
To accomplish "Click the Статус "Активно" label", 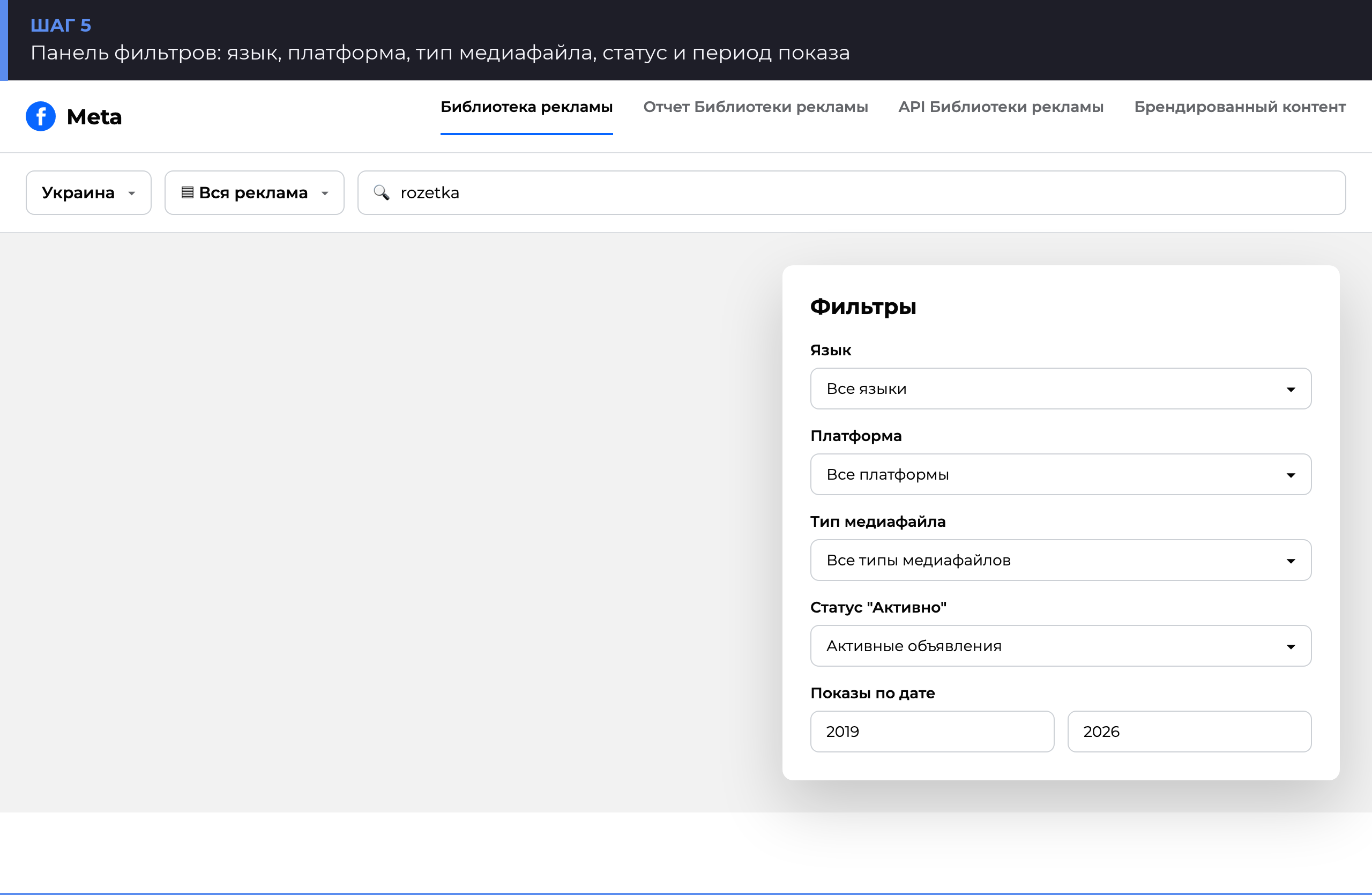I will (878, 607).
